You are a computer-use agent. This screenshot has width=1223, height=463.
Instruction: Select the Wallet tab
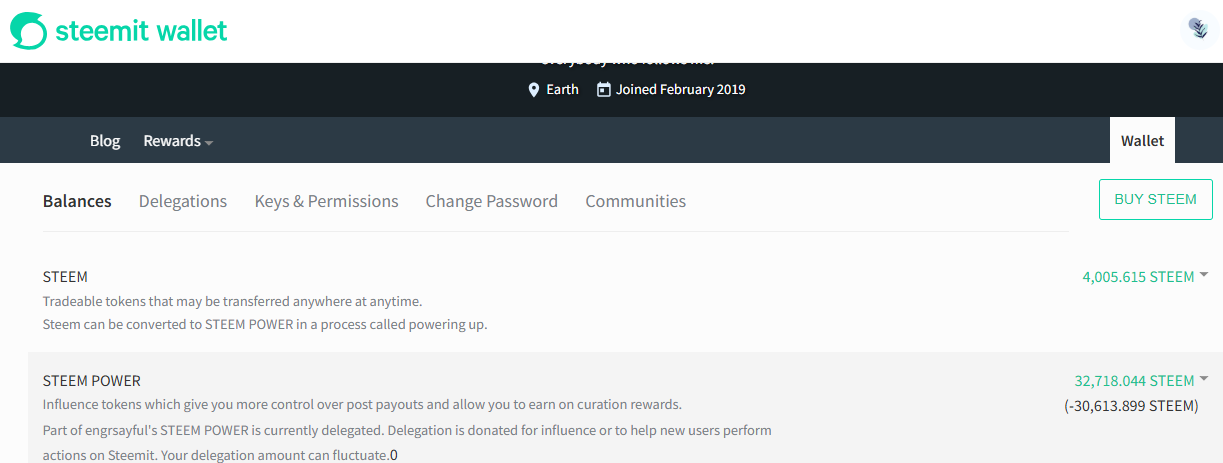(x=1142, y=140)
